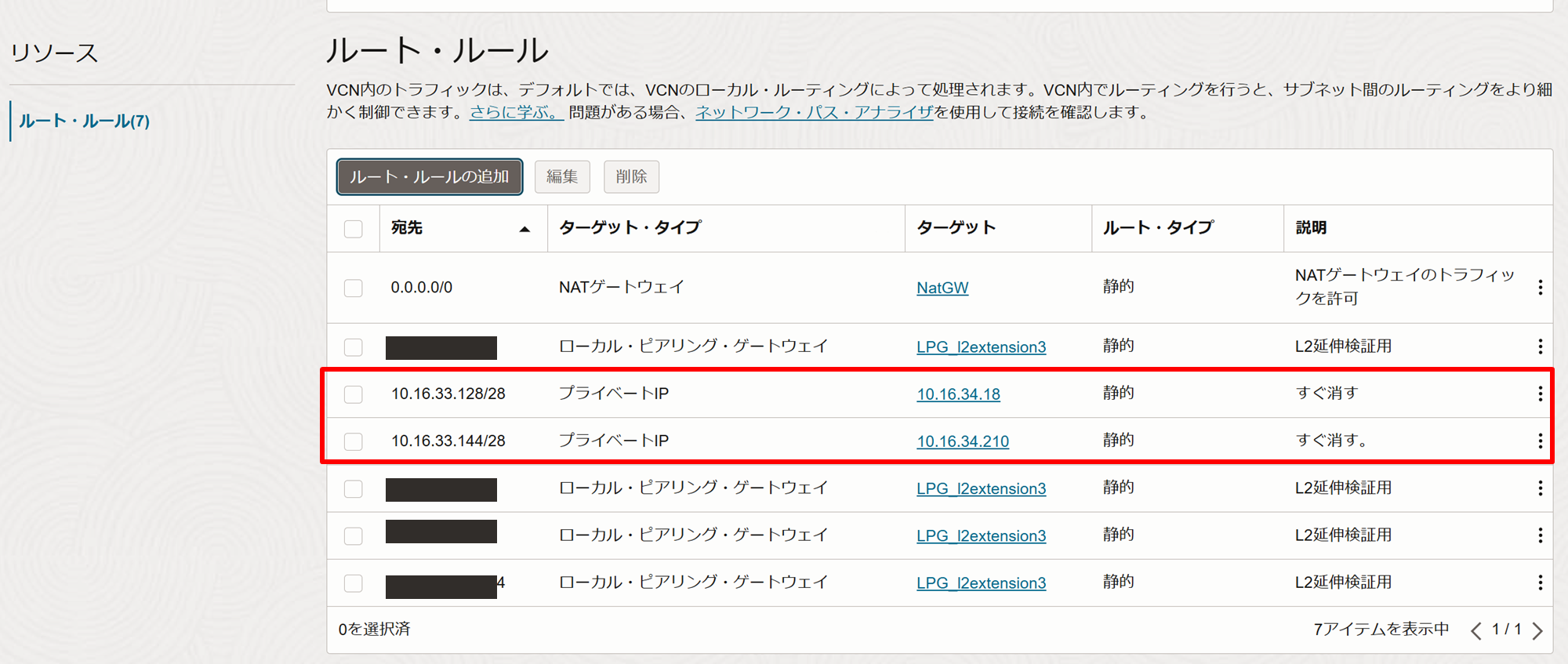
Task: Open the さらに学ぶ。 link
Action: point(516,112)
